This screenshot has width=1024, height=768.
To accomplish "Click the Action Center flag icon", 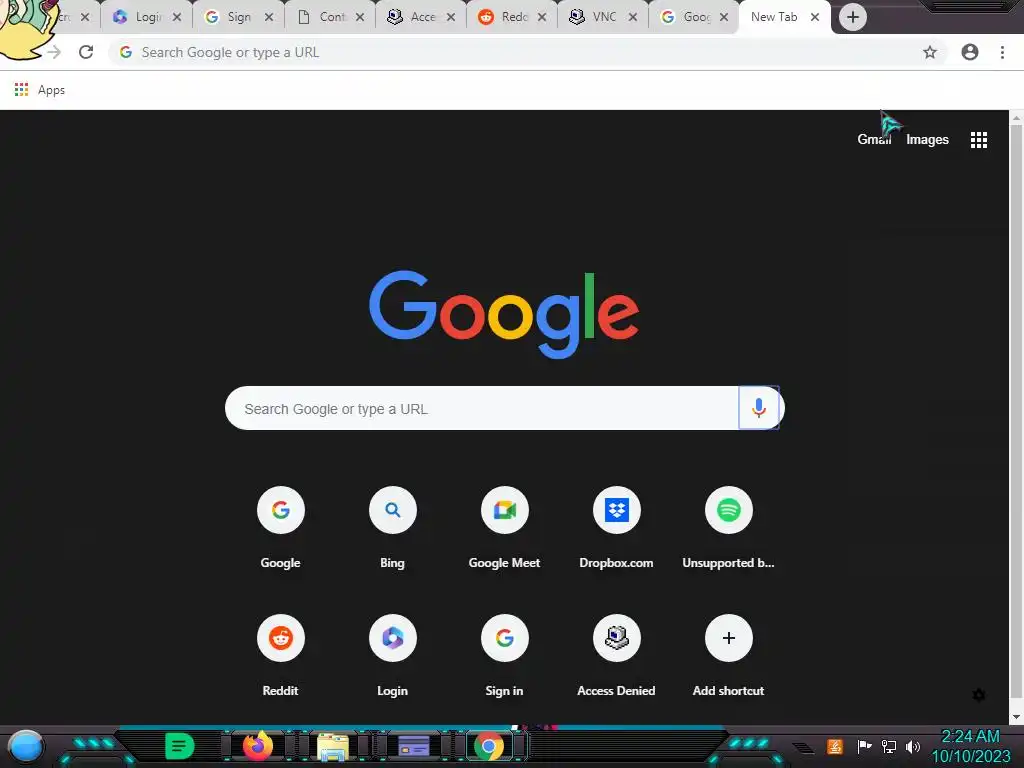I will [x=864, y=746].
